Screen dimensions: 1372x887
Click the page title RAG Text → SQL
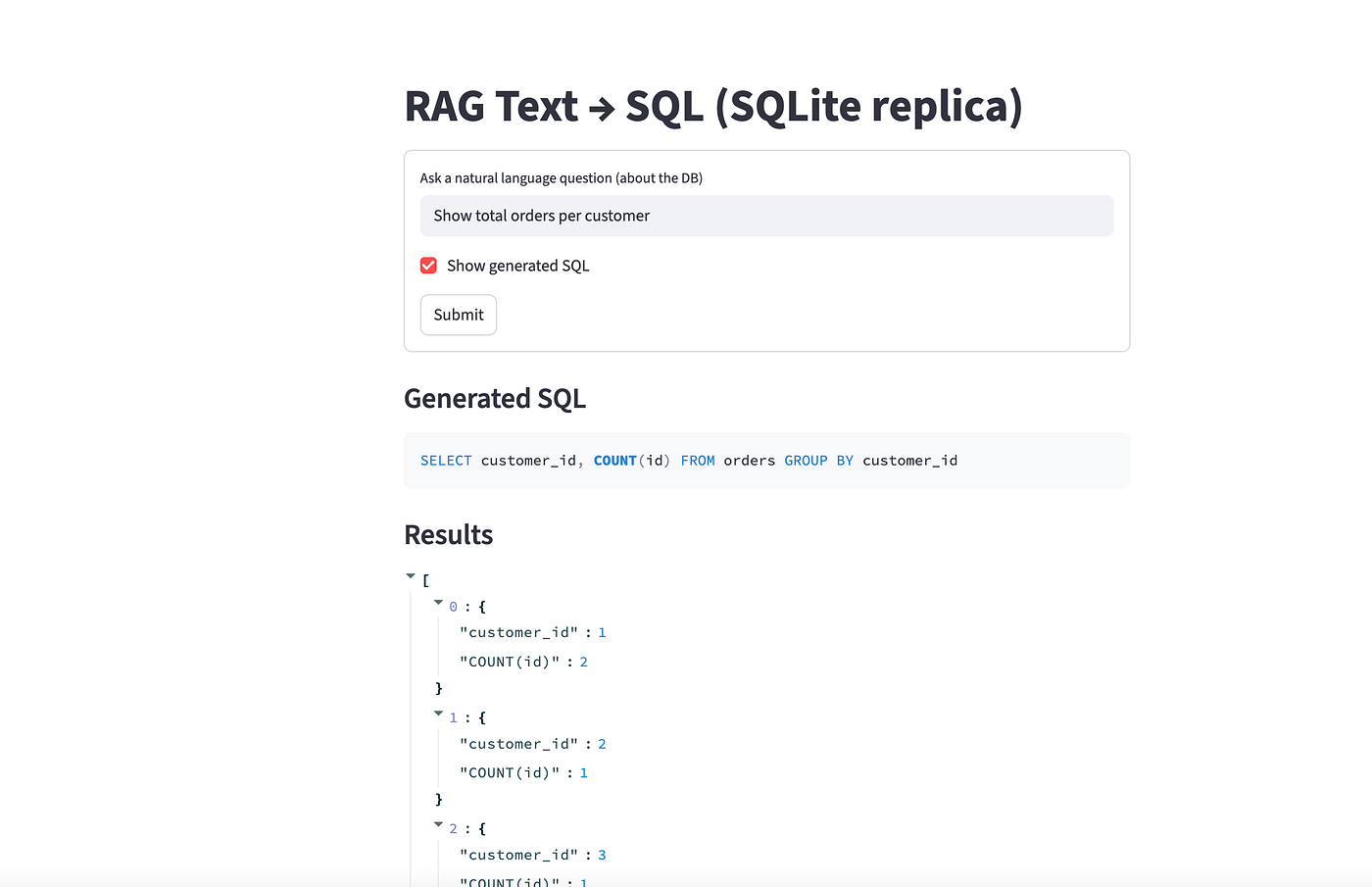[x=713, y=107]
